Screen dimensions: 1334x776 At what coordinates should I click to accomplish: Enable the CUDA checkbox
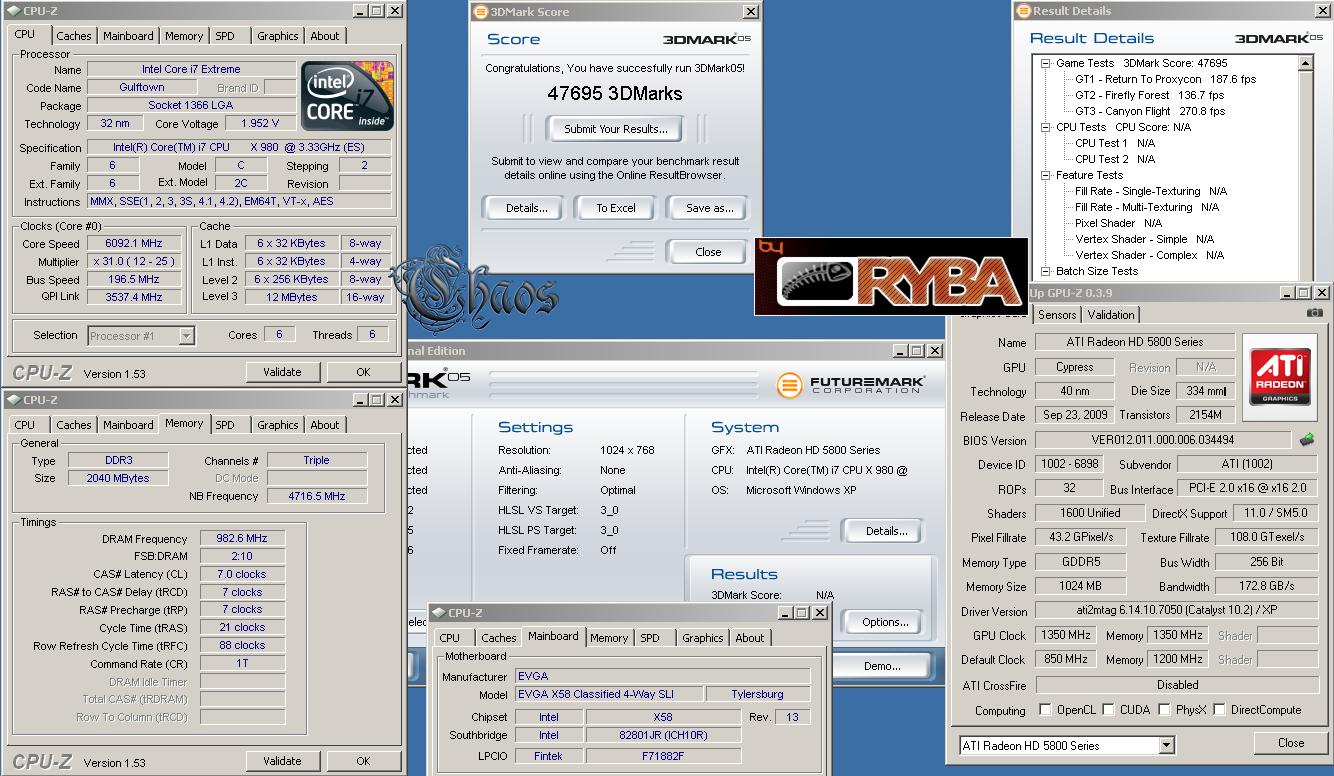pyautogui.click(x=1109, y=710)
